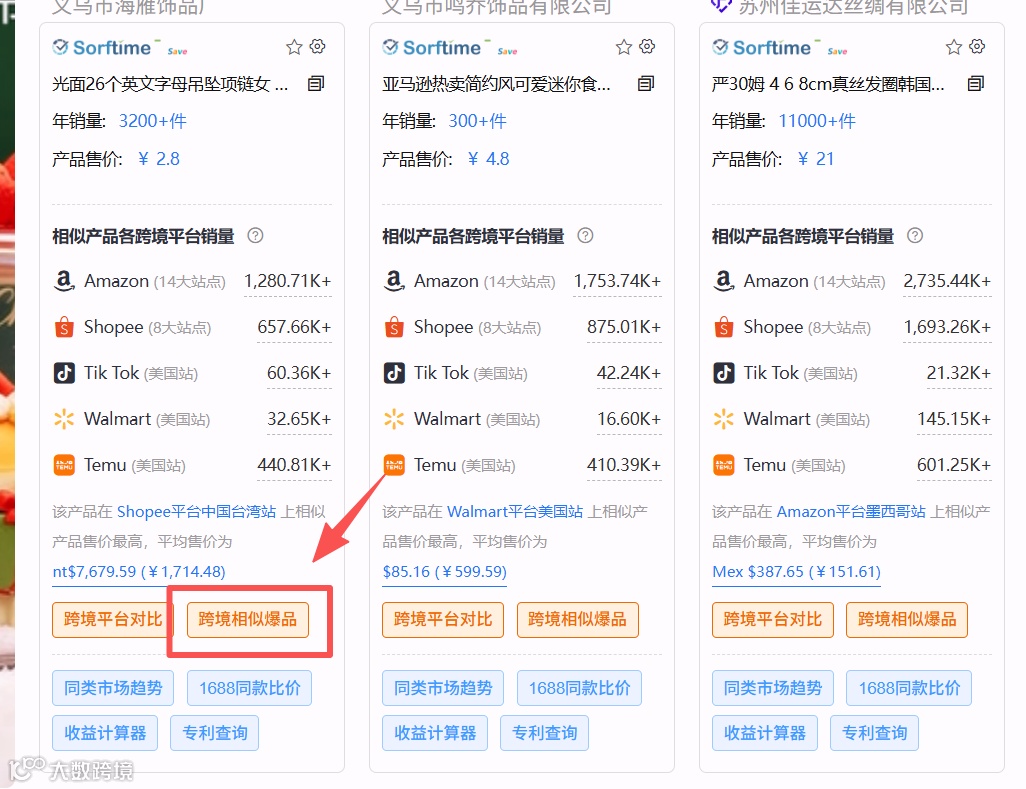This screenshot has width=1026, height=789.
Task: Click the Walmart sales value 32.65K+
Action: click(x=299, y=419)
